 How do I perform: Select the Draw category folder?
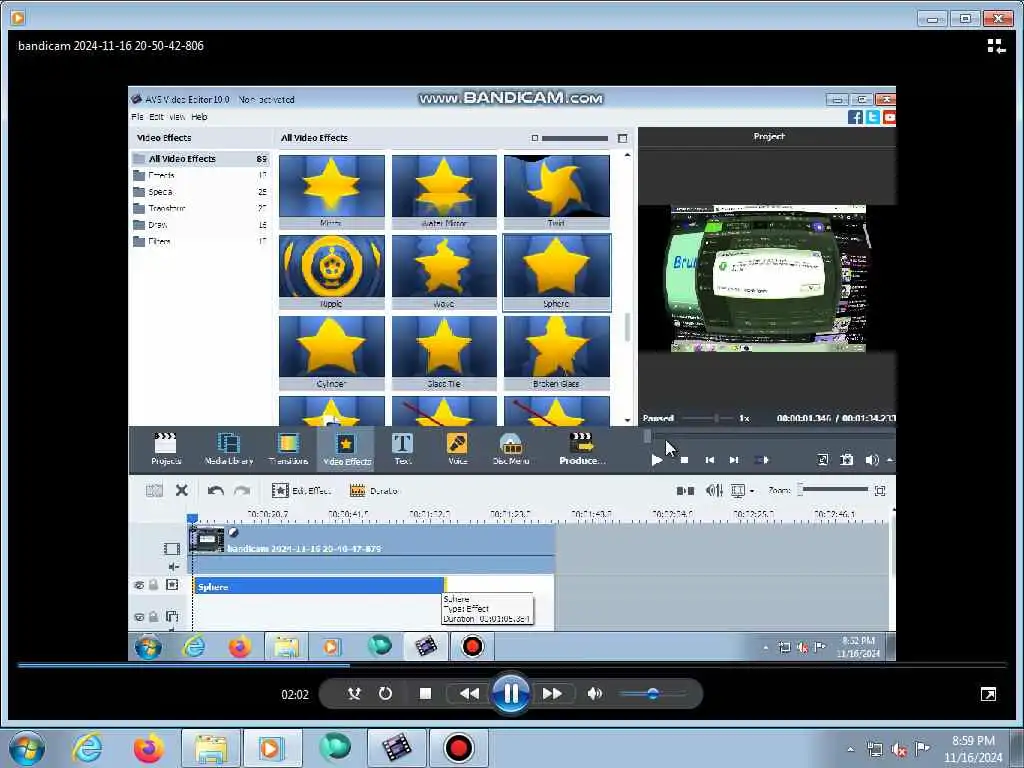[x=200, y=225]
